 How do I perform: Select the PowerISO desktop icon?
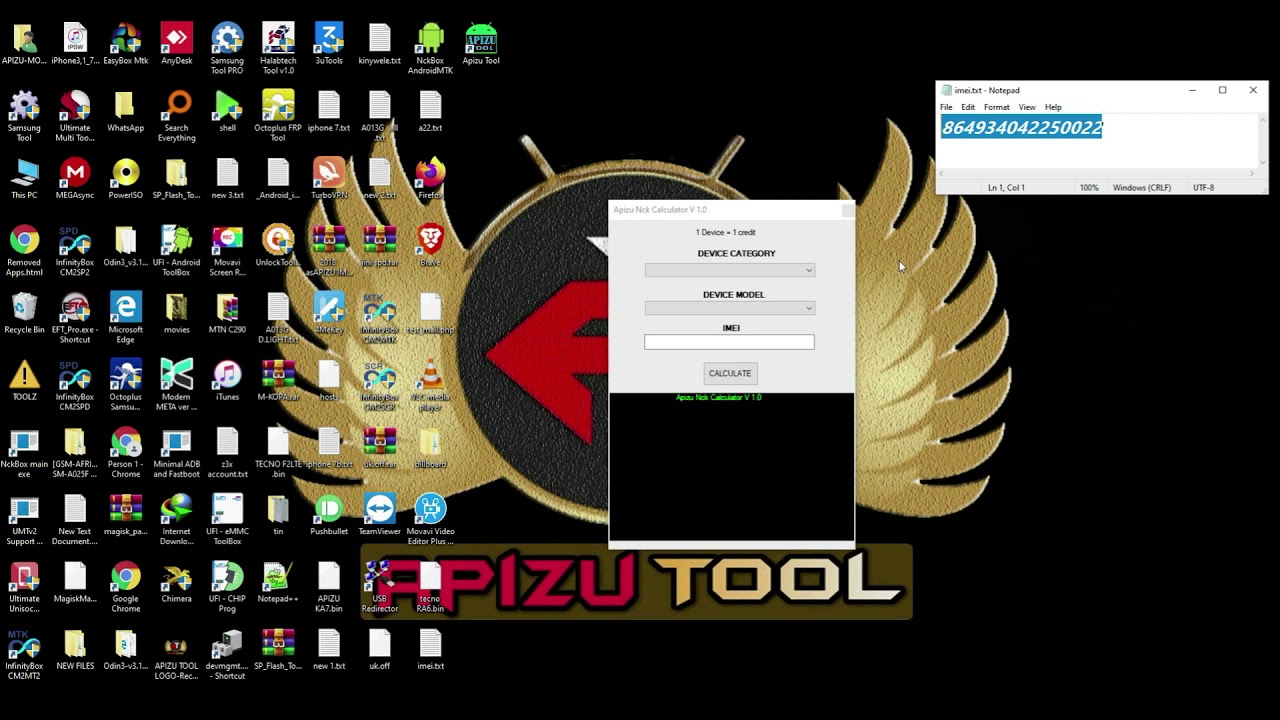coord(125,180)
